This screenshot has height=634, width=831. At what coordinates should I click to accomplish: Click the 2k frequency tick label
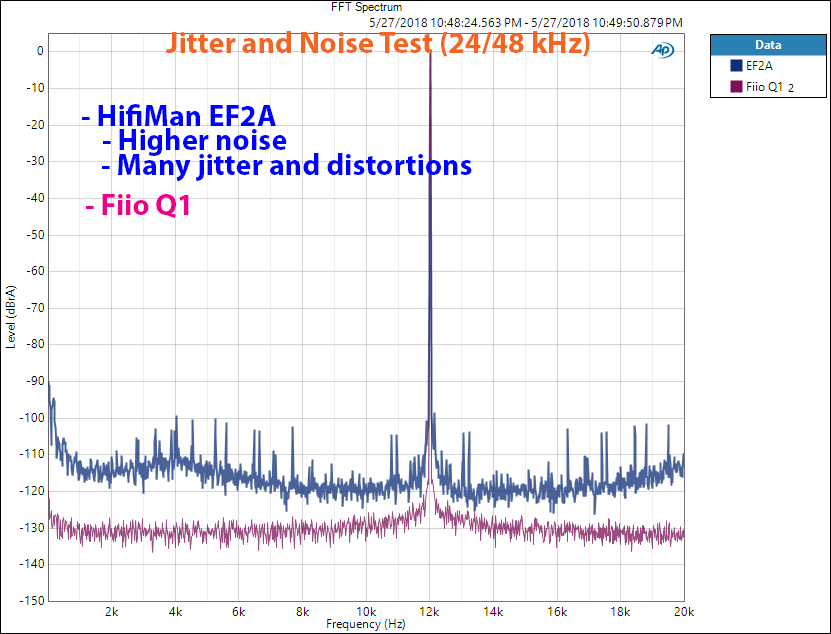click(x=111, y=612)
